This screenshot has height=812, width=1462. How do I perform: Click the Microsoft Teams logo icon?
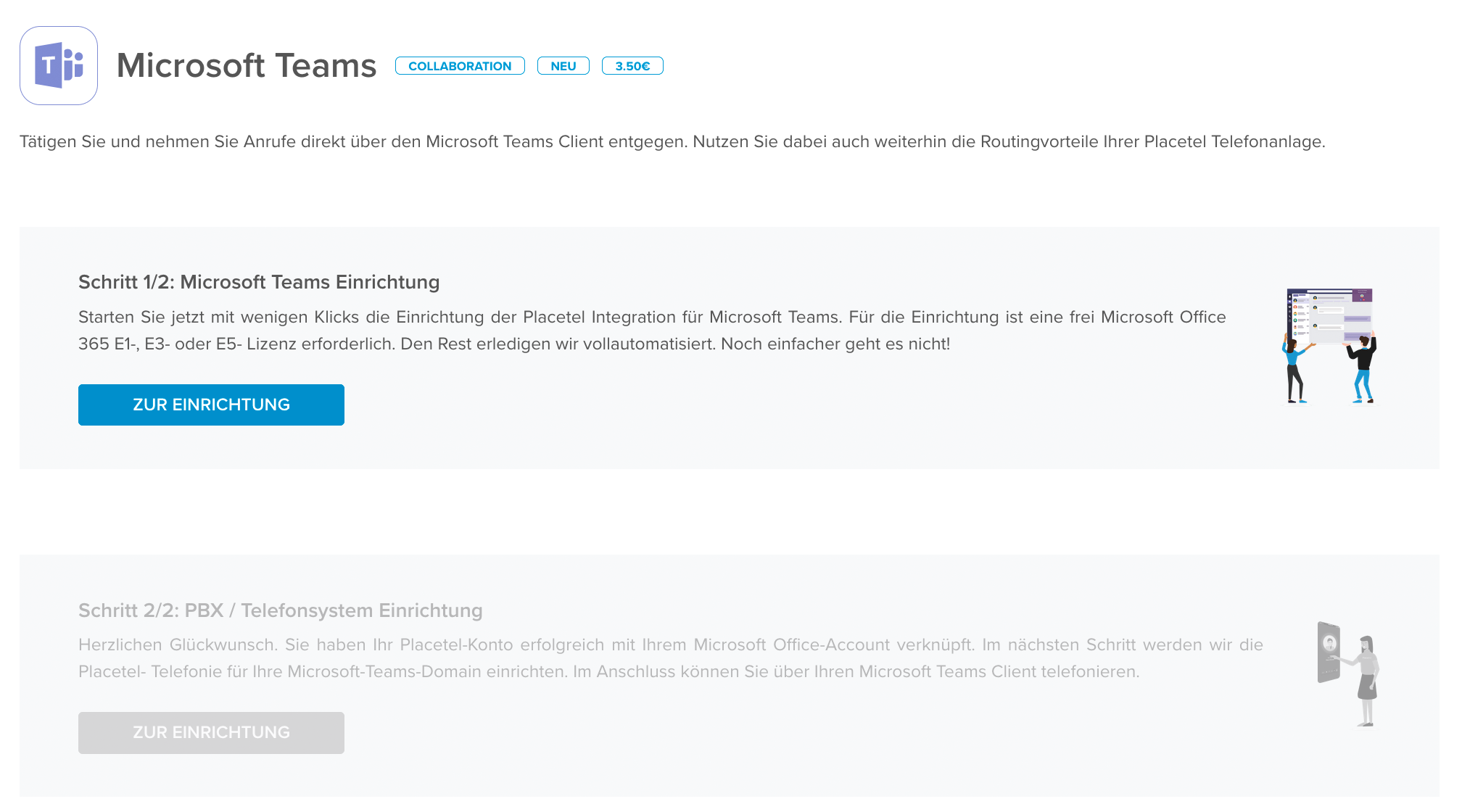59,66
